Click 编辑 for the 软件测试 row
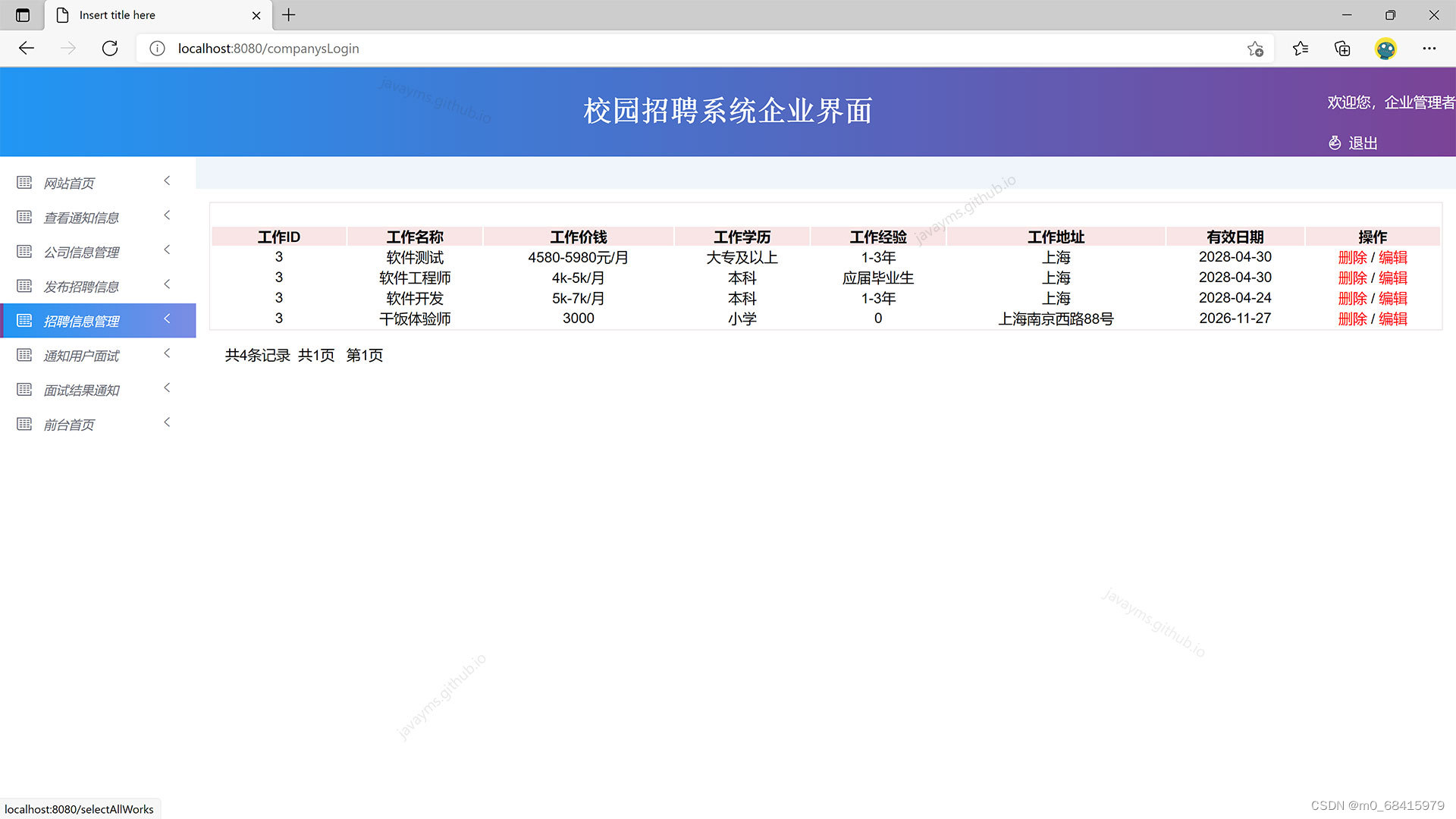 pos(1394,257)
